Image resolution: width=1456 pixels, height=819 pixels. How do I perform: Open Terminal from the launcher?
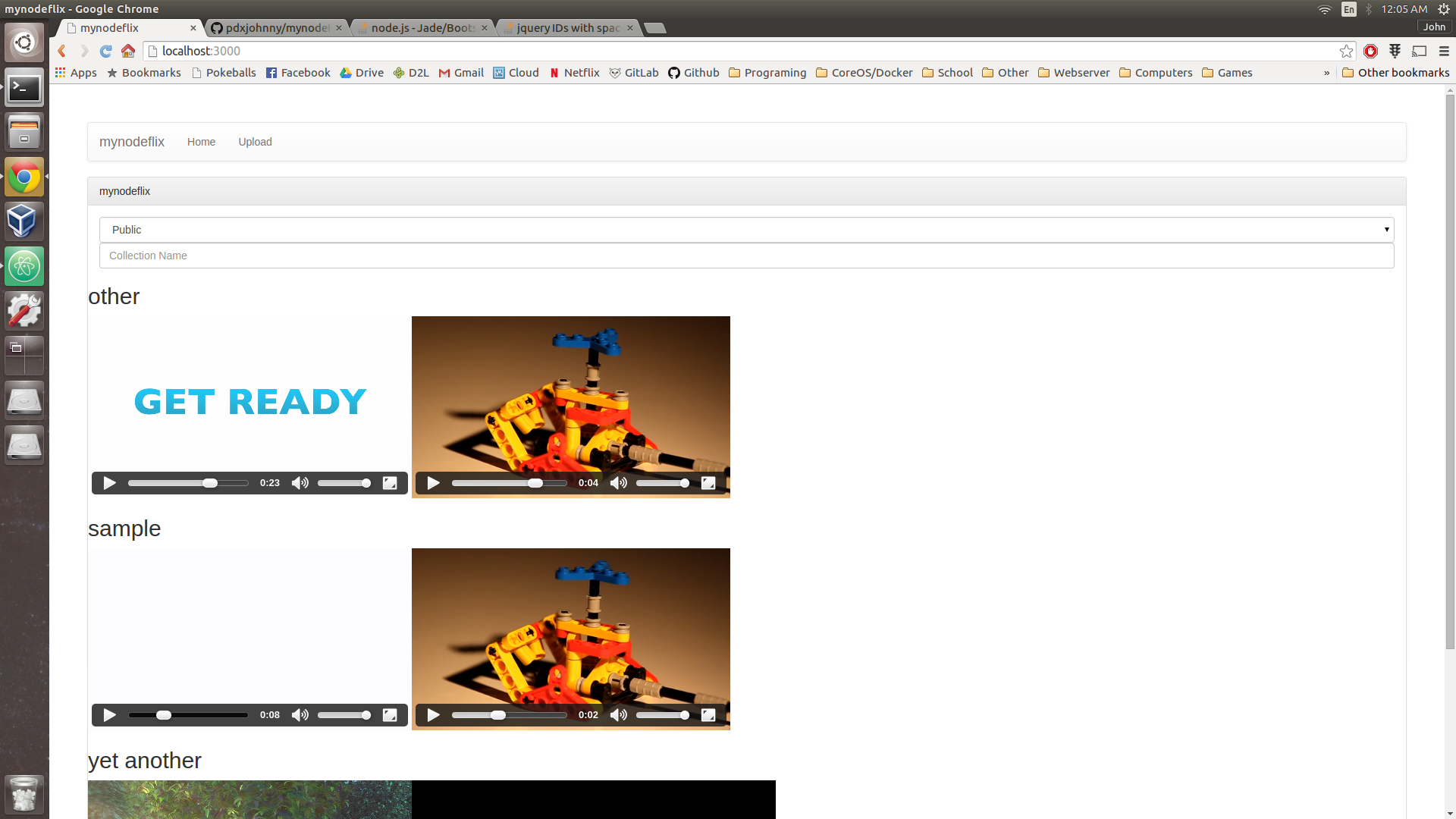point(24,88)
